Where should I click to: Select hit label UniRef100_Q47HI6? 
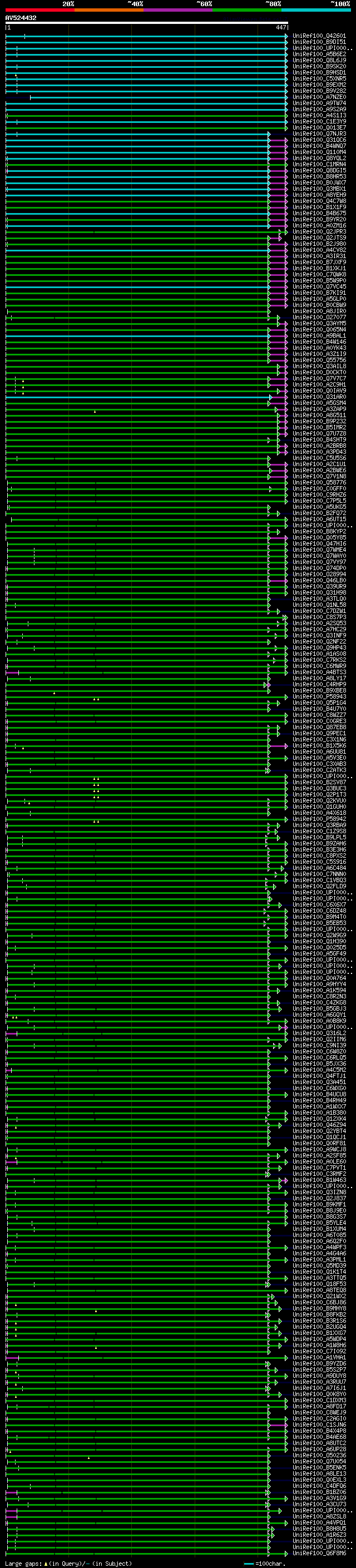tap(319, 543)
